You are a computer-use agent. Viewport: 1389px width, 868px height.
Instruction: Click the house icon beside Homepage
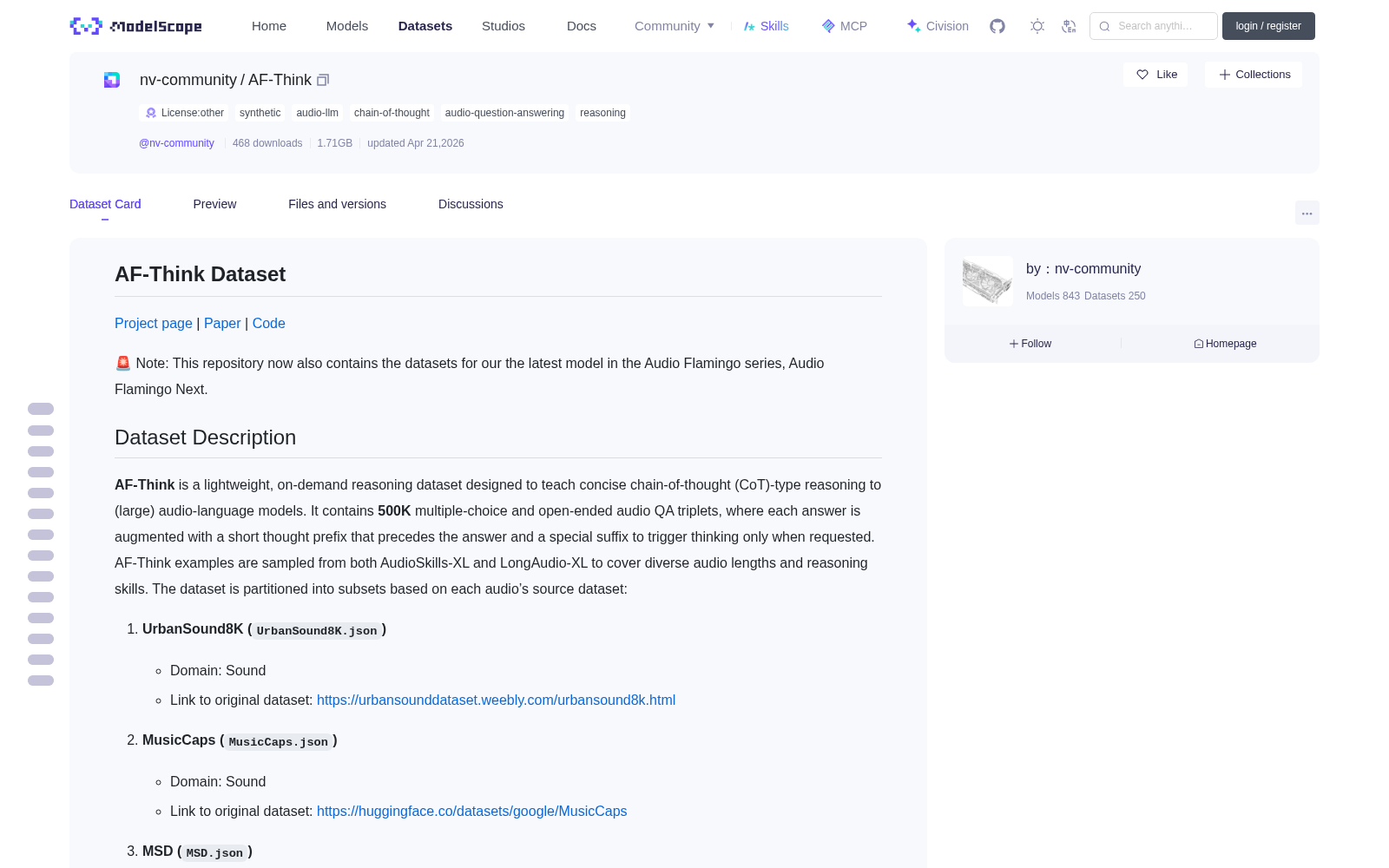[1199, 344]
